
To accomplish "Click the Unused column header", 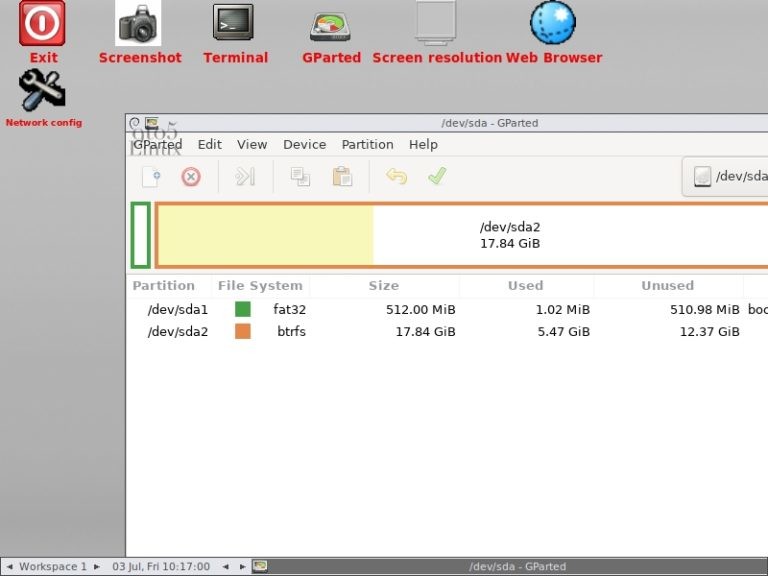I will (668, 286).
